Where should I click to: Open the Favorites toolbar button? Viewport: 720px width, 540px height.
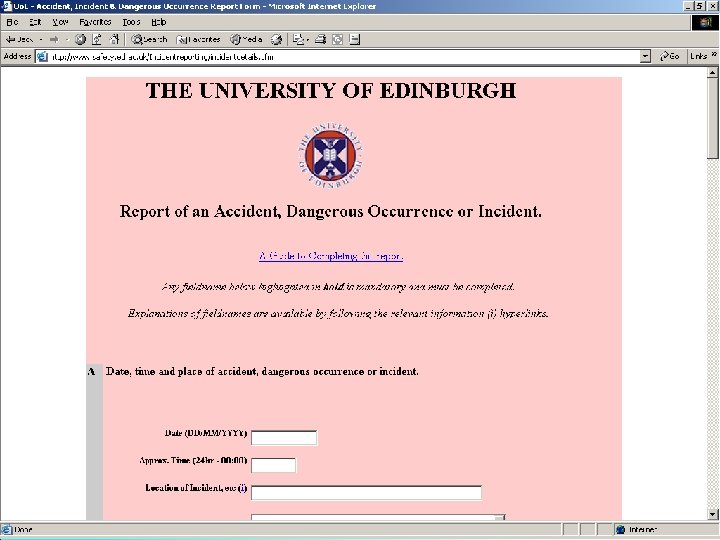198,39
